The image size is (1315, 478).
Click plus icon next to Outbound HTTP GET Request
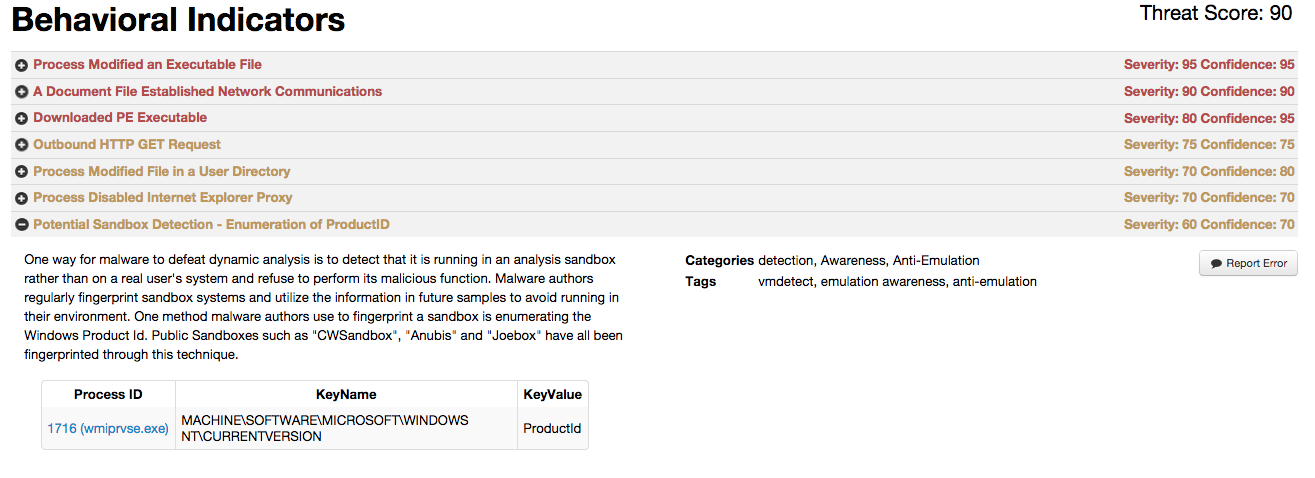(22, 145)
